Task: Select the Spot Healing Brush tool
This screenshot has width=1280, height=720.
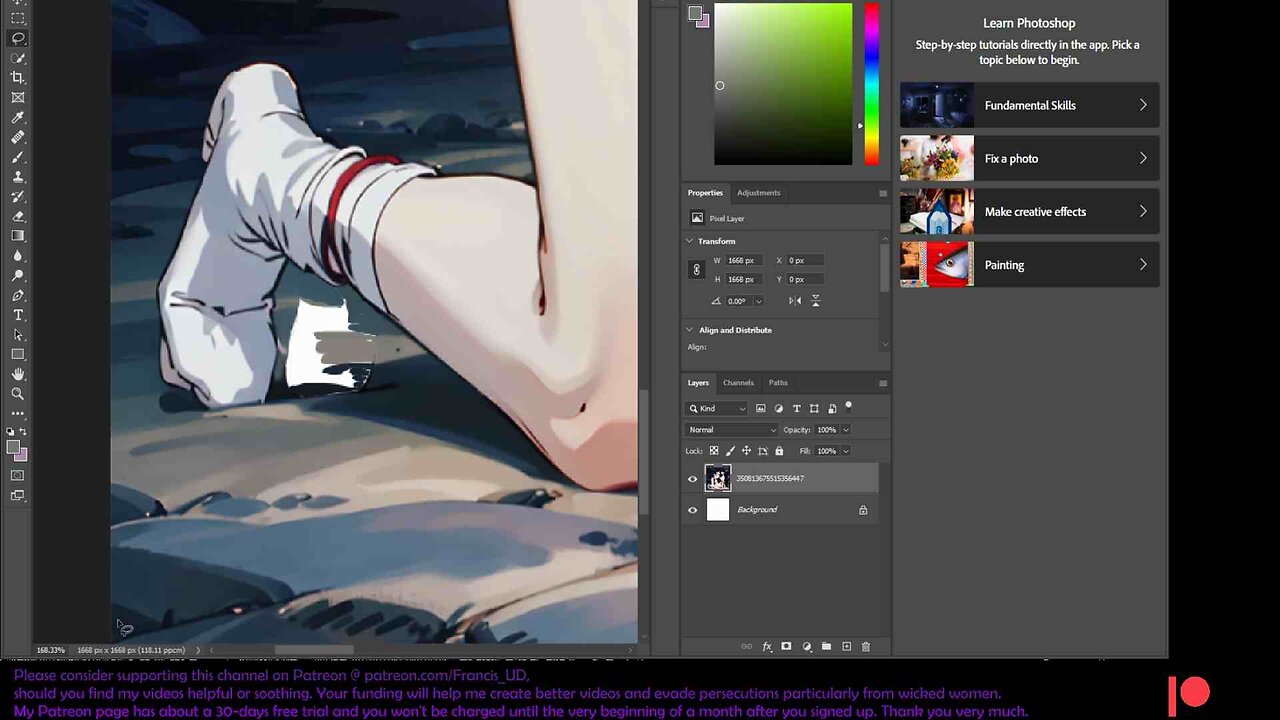Action: point(18,137)
